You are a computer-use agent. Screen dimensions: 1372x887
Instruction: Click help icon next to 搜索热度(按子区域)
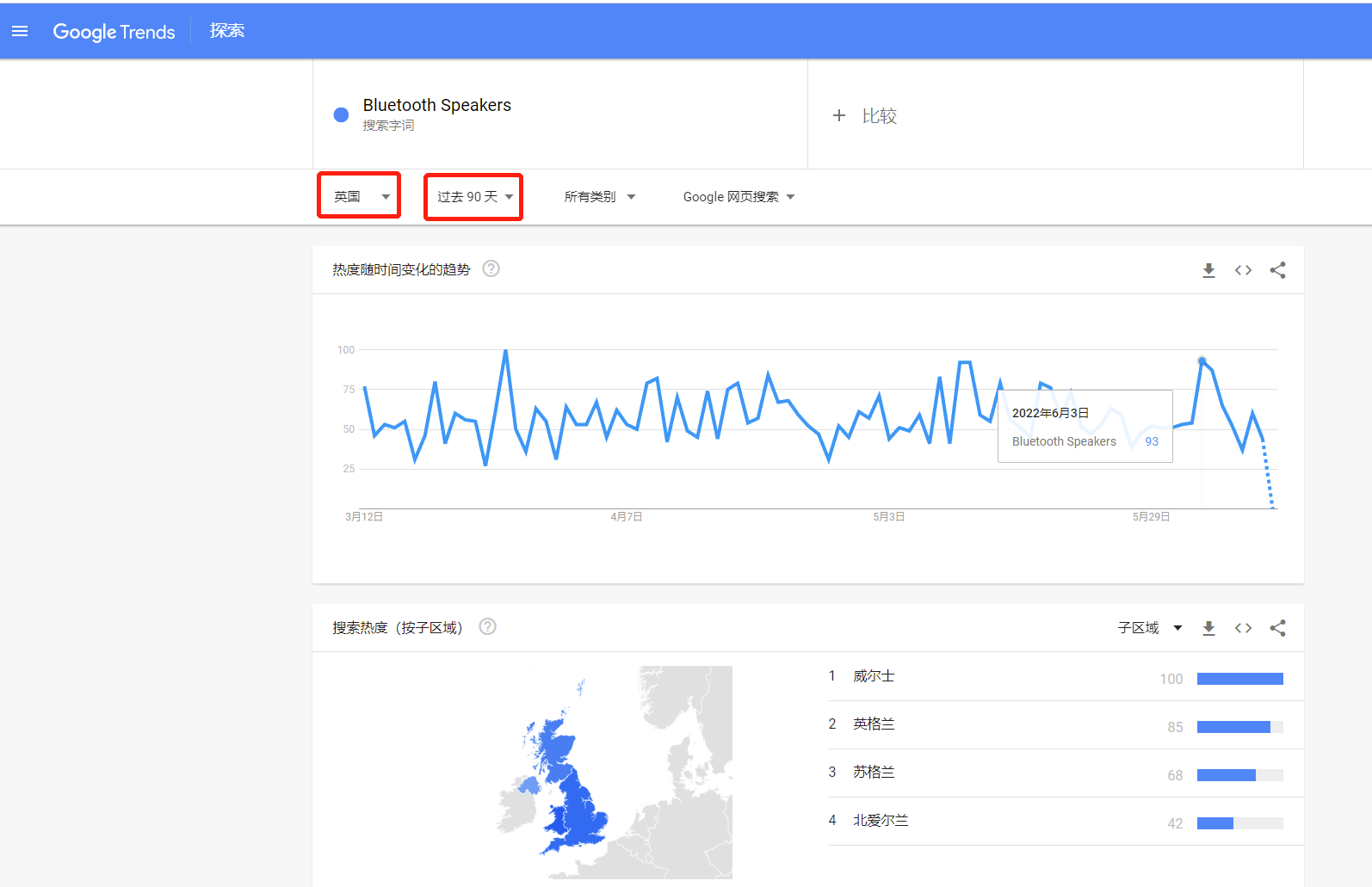(488, 626)
